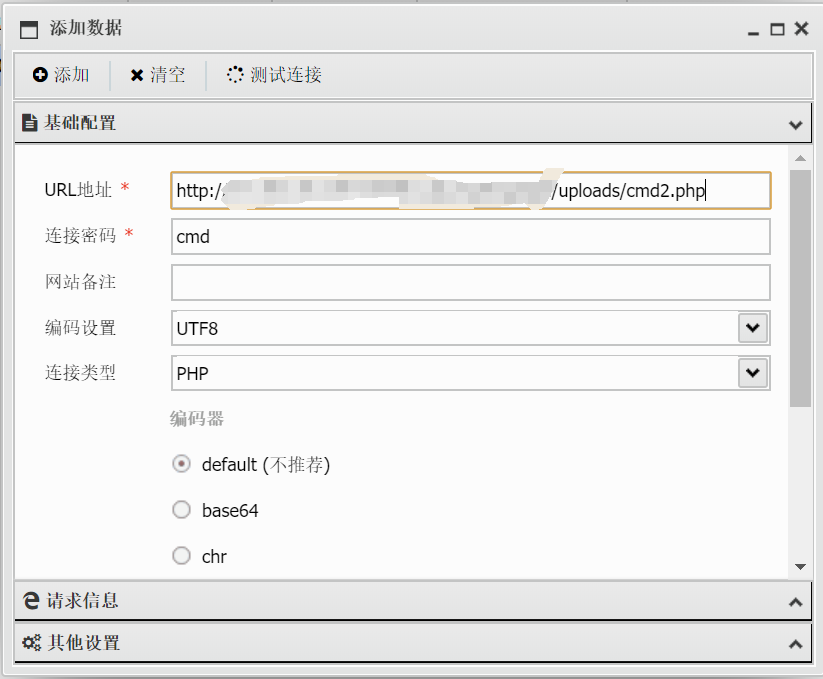Image resolution: width=823 pixels, height=679 pixels.
Task: Collapse the 基础配置 section header
Action: click(795, 125)
